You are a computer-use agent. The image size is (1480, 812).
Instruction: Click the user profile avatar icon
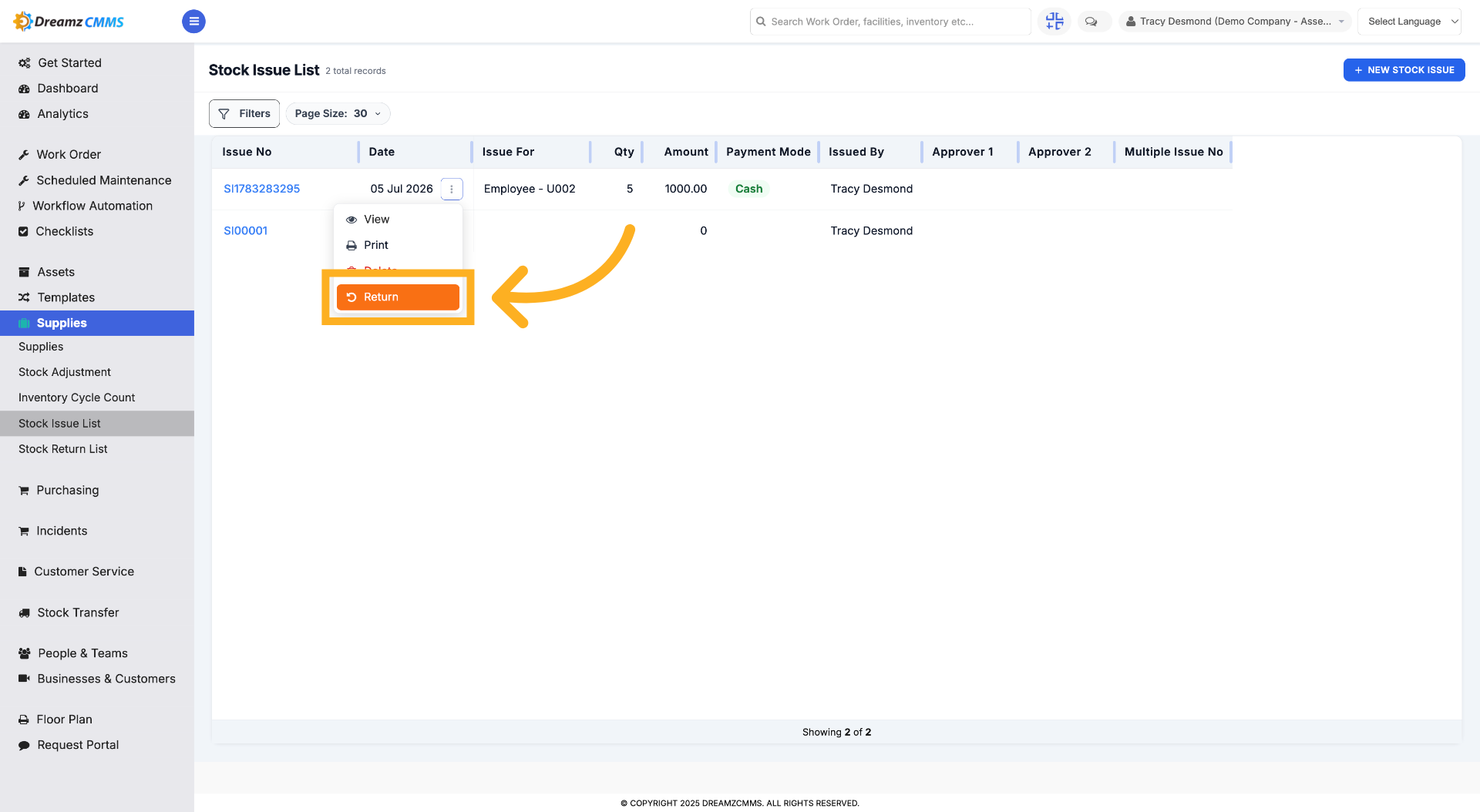click(x=1131, y=22)
